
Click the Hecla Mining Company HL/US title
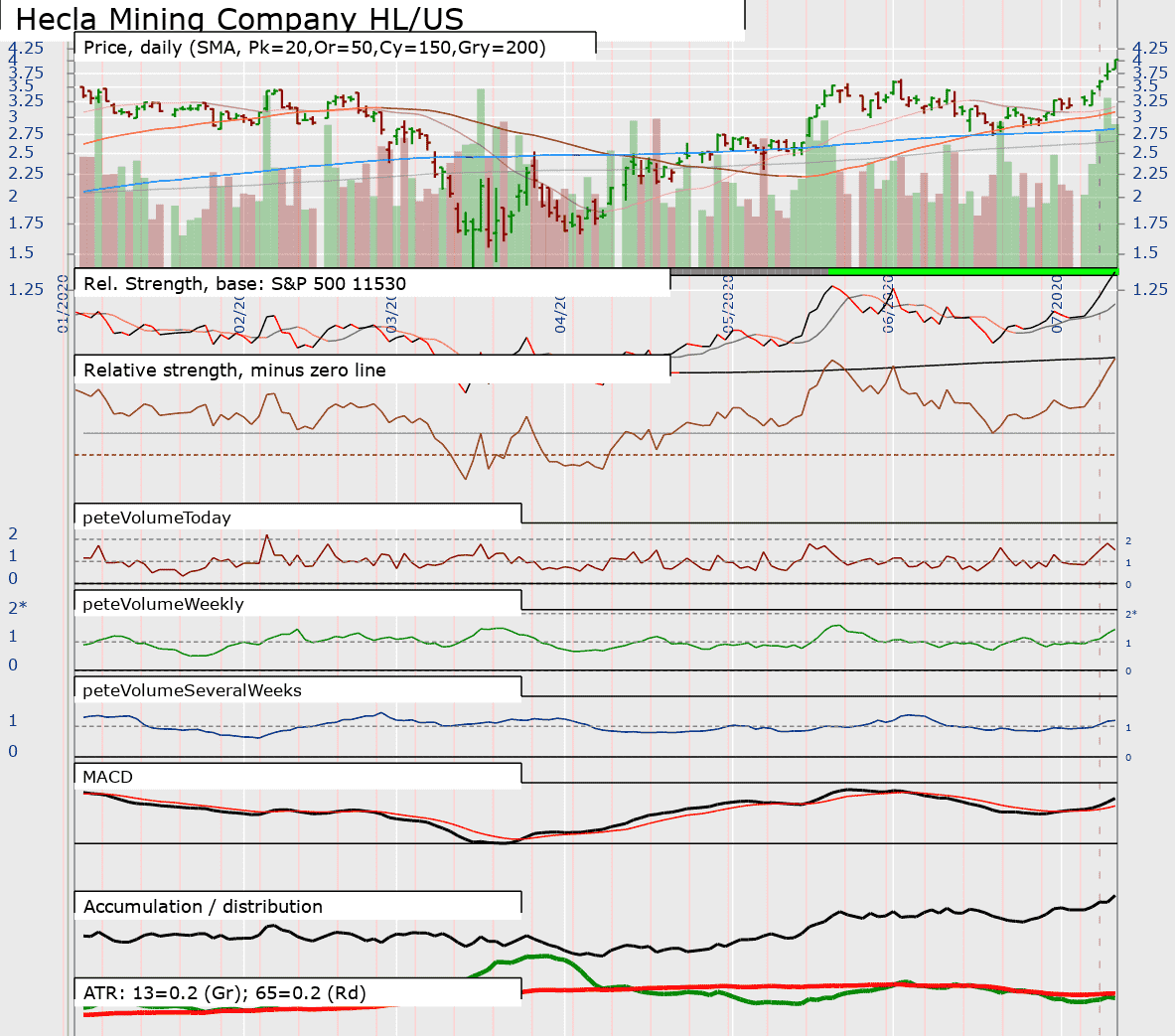239,19
